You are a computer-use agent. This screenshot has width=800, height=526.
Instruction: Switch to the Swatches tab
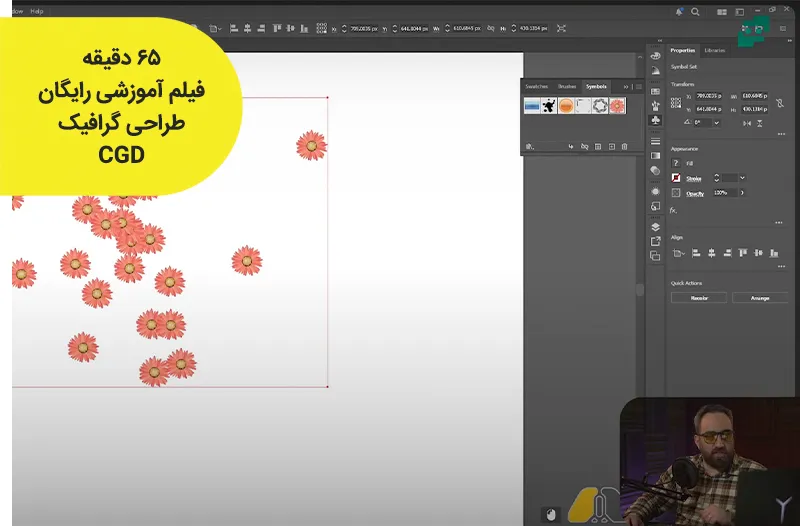(x=537, y=87)
